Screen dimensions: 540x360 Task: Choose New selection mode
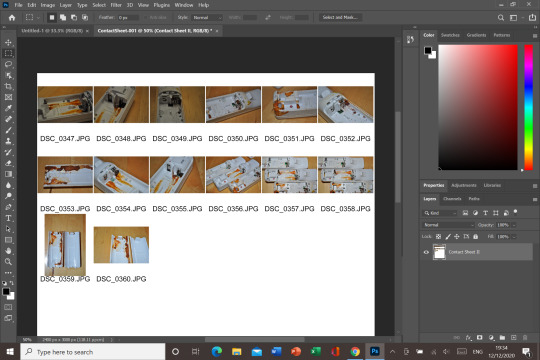(52, 17)
